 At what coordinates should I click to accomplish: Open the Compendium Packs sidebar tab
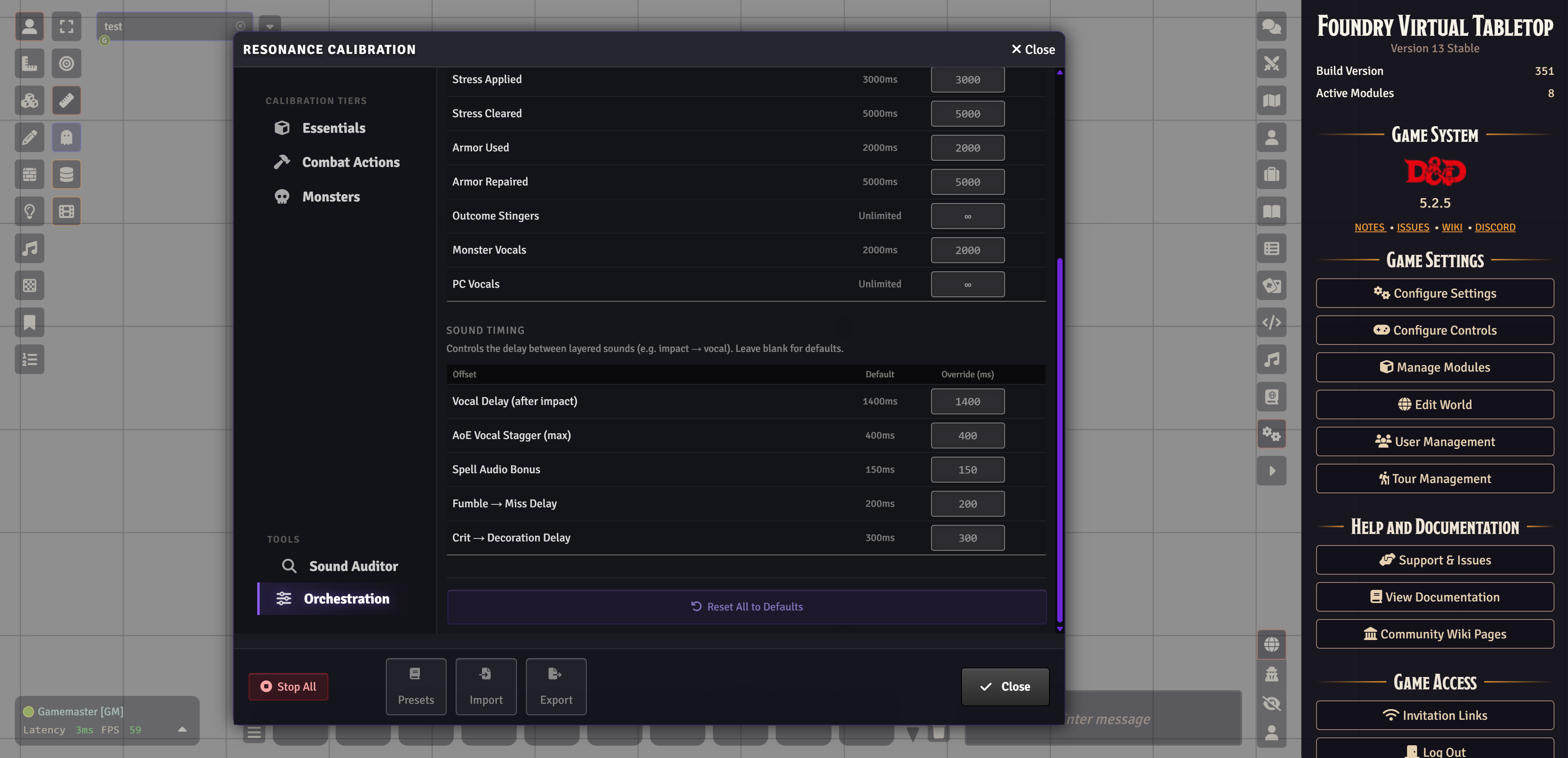(x=1272, y=397)
